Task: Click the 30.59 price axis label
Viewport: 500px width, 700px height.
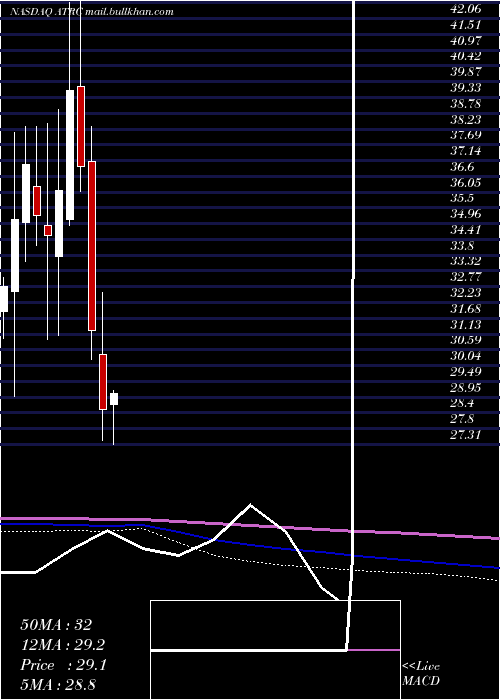Action: tap(466, 340)
